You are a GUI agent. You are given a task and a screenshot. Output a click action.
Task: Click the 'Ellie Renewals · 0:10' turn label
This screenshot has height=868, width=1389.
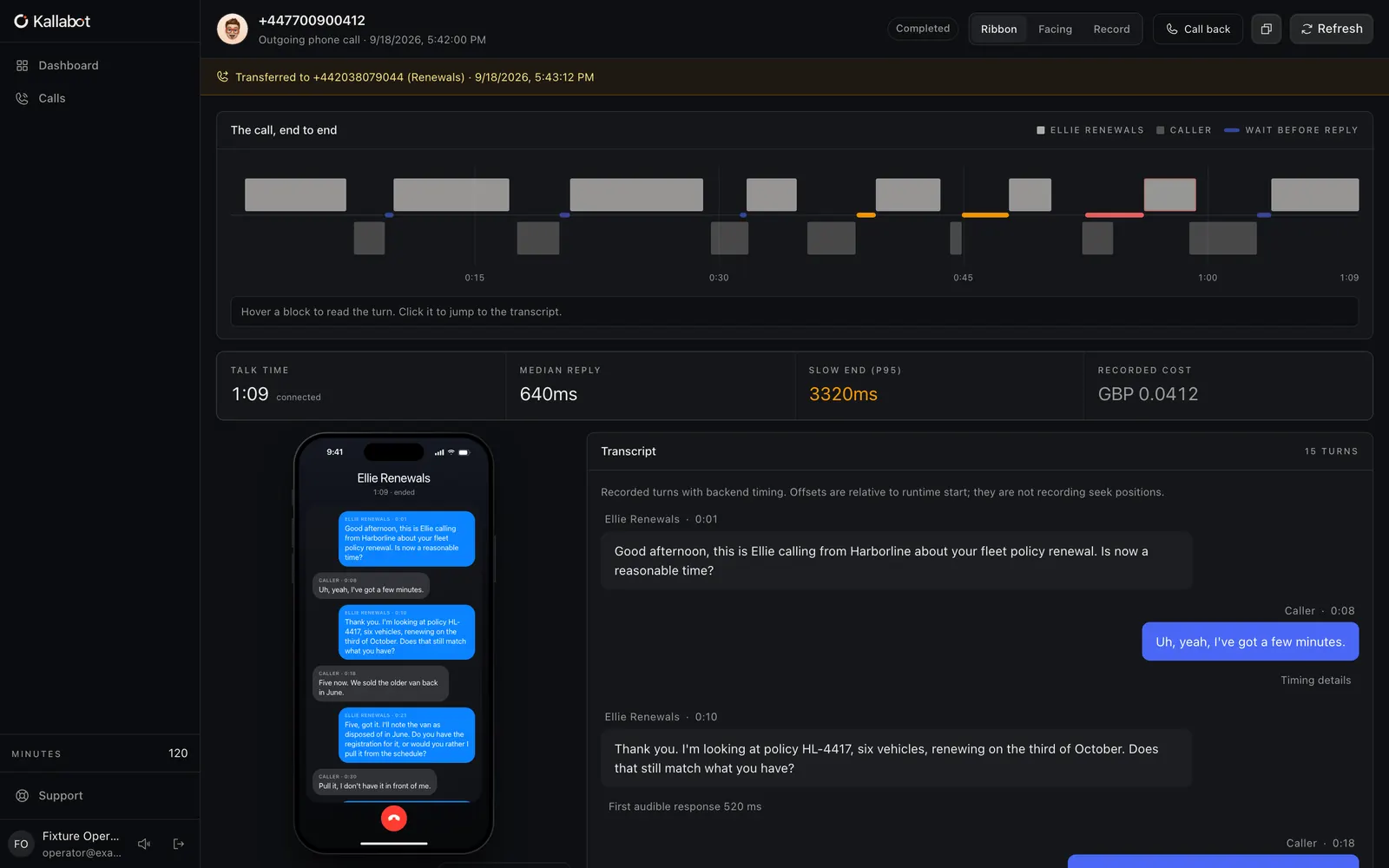pos(661,717)
